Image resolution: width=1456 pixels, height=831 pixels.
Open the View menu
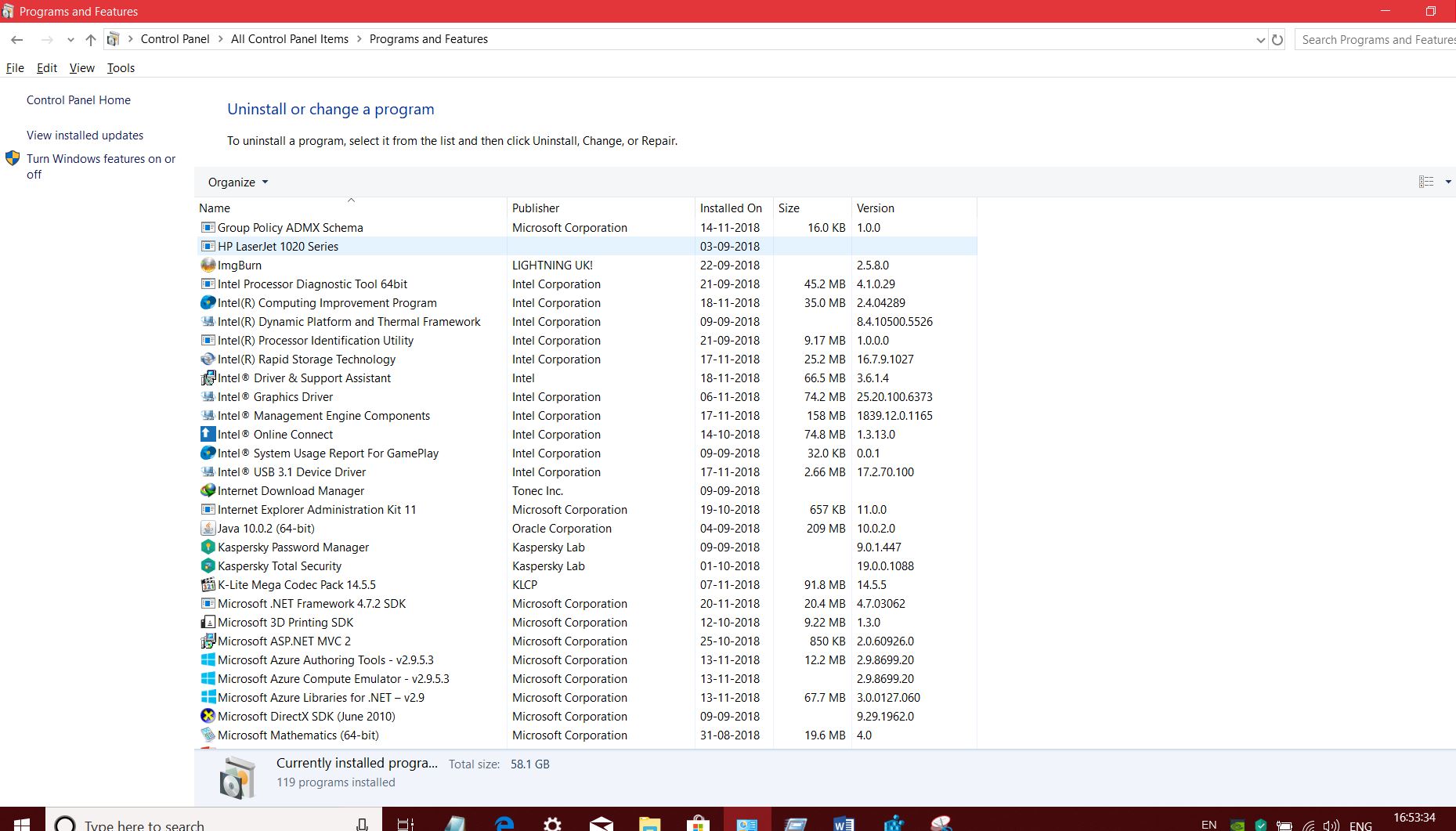(82, 68)
